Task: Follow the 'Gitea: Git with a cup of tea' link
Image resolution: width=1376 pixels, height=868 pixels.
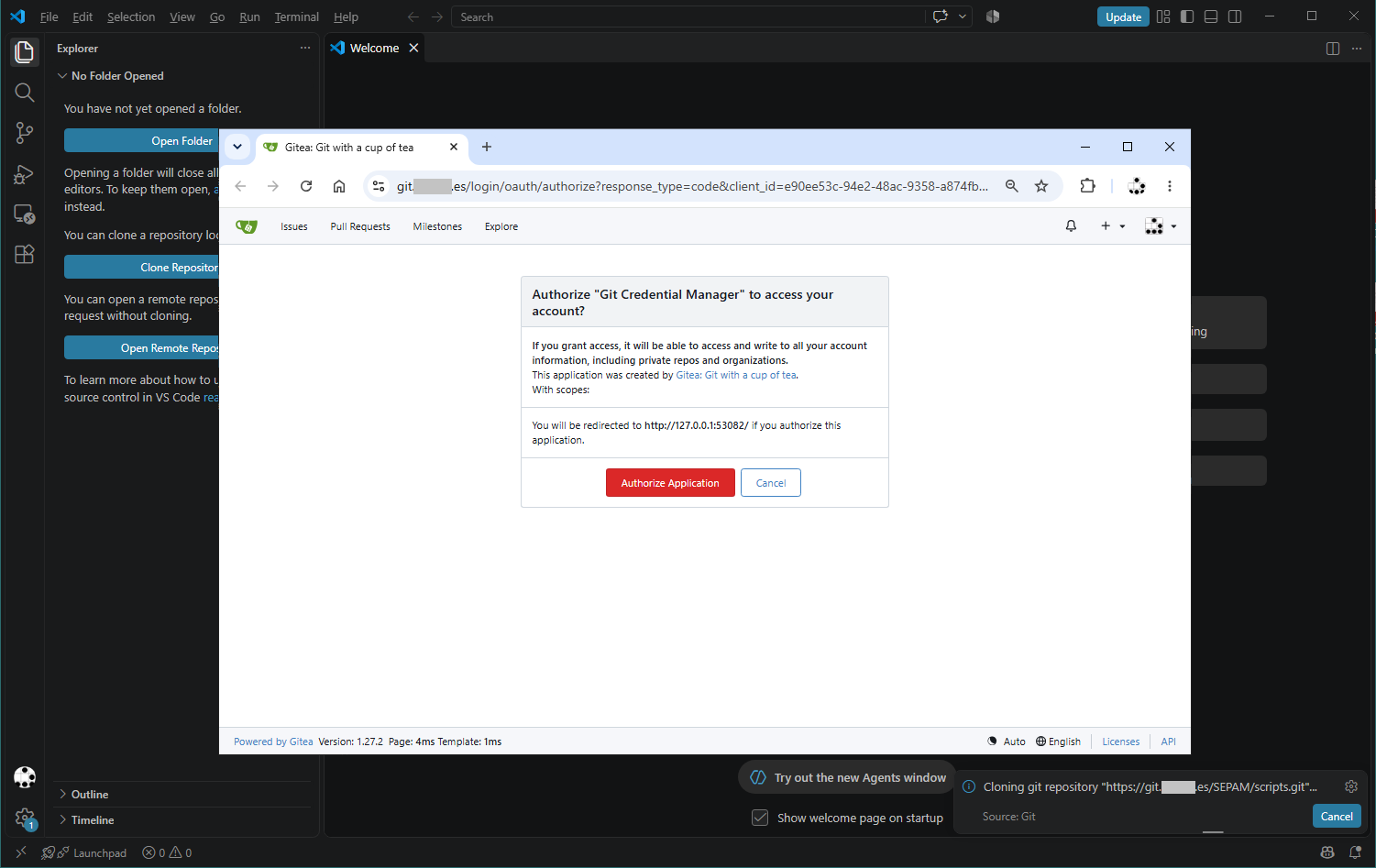Action: point(736,375)
